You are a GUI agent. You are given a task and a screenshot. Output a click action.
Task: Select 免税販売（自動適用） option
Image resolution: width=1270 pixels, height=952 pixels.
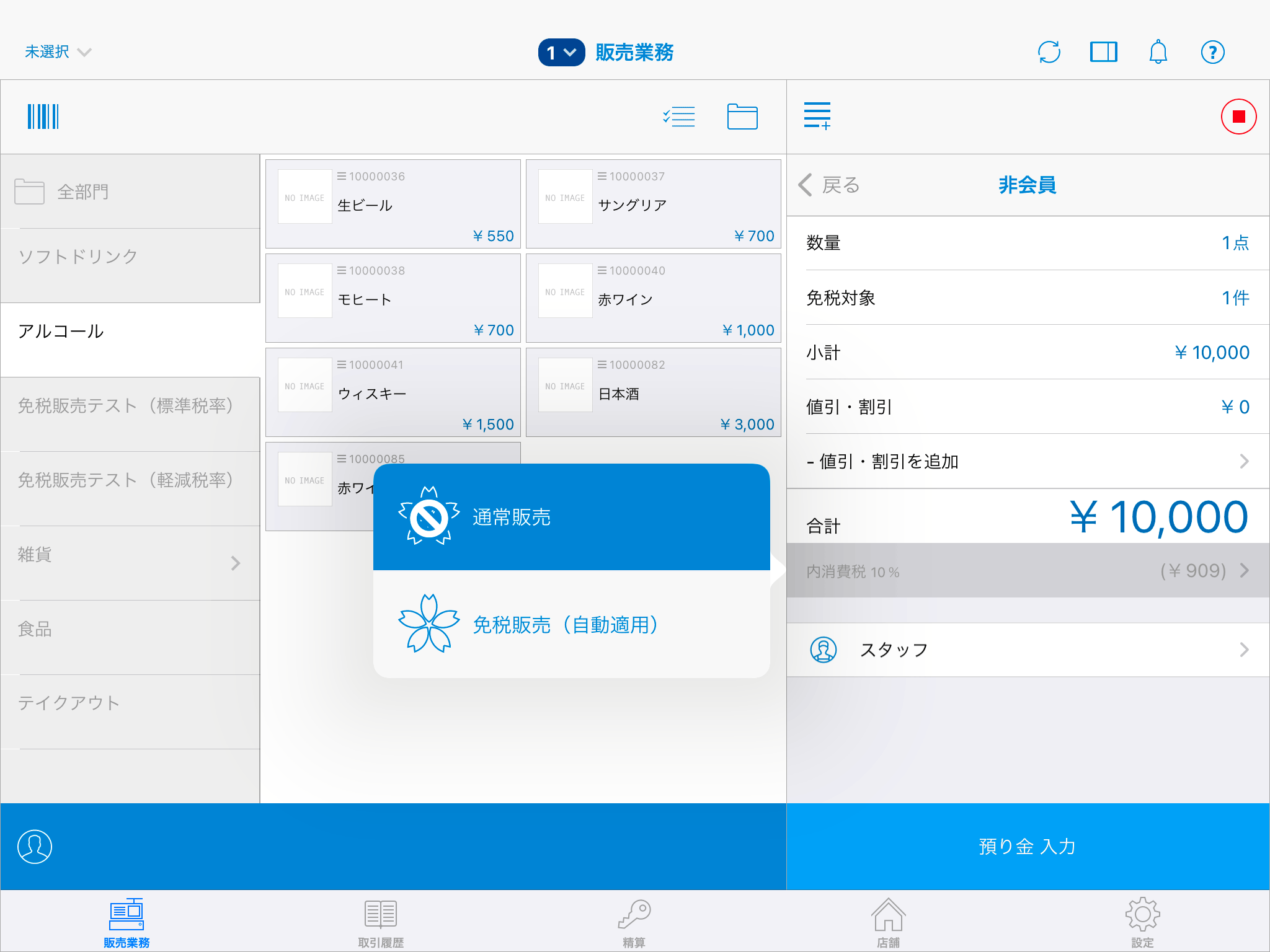click(572, 624)
